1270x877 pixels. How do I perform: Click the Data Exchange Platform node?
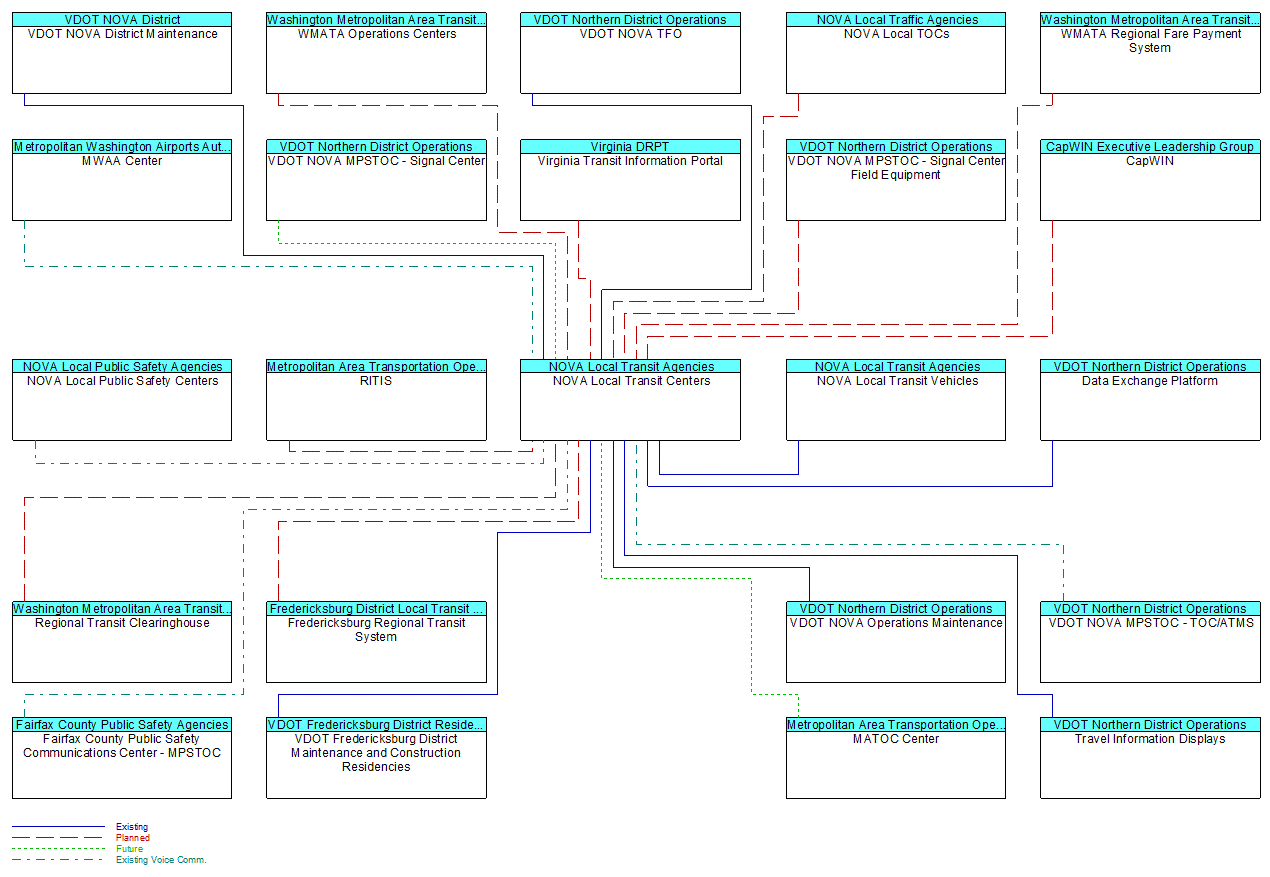(1150, 400)
